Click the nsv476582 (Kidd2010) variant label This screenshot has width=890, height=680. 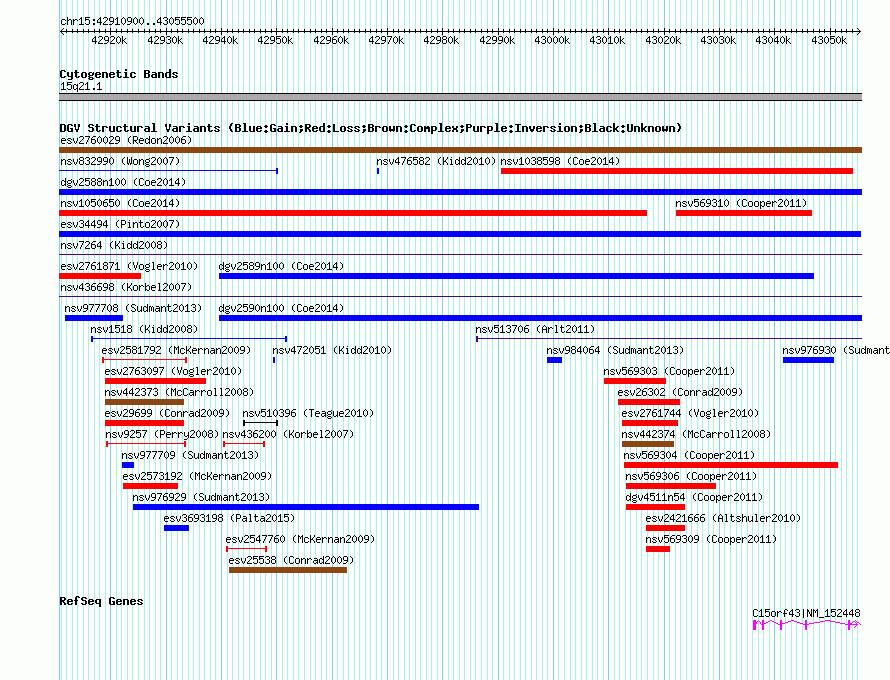[x=436, y=161]
